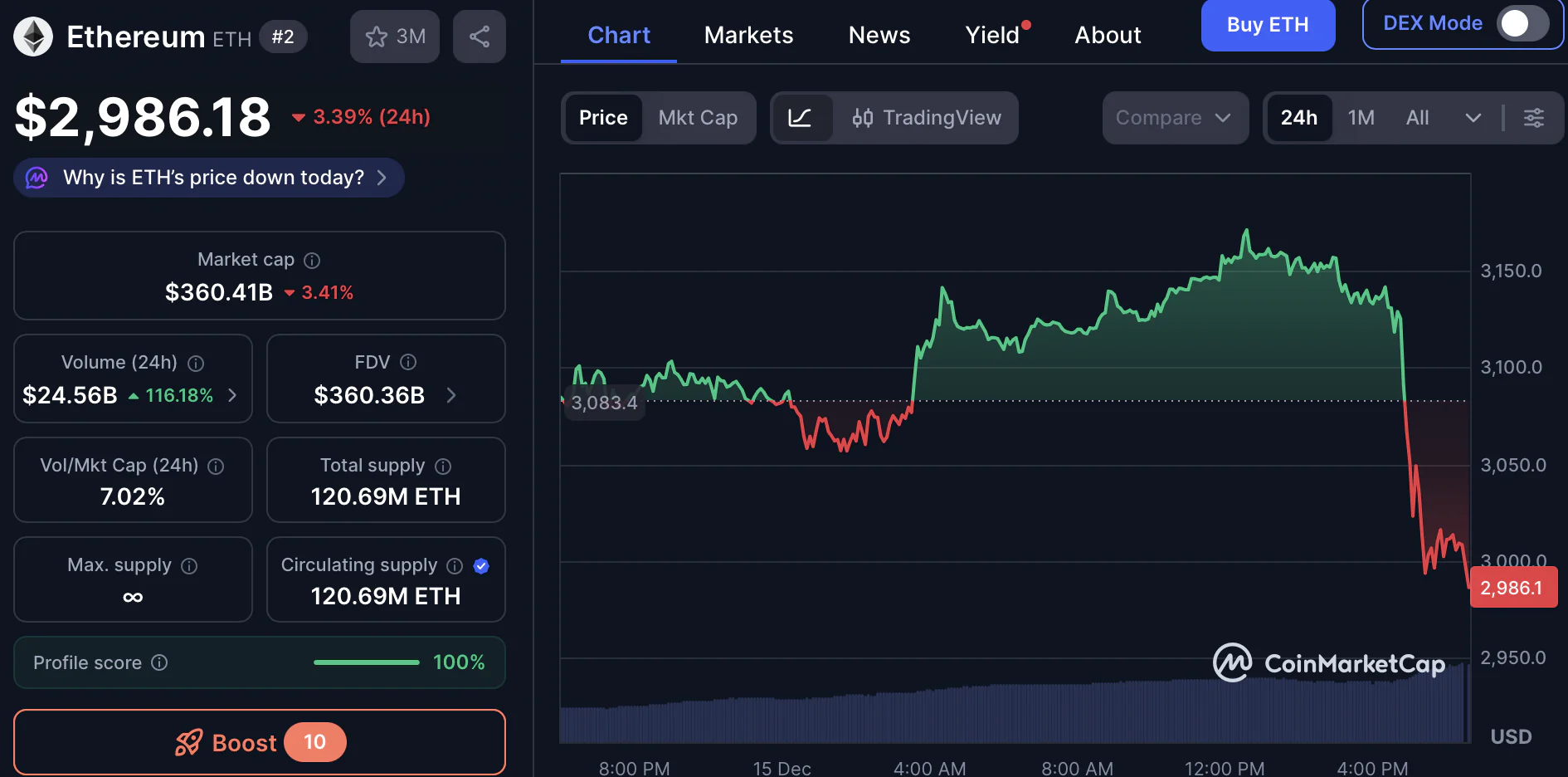Click the Max. supply info icon

(x=189, y=566)
